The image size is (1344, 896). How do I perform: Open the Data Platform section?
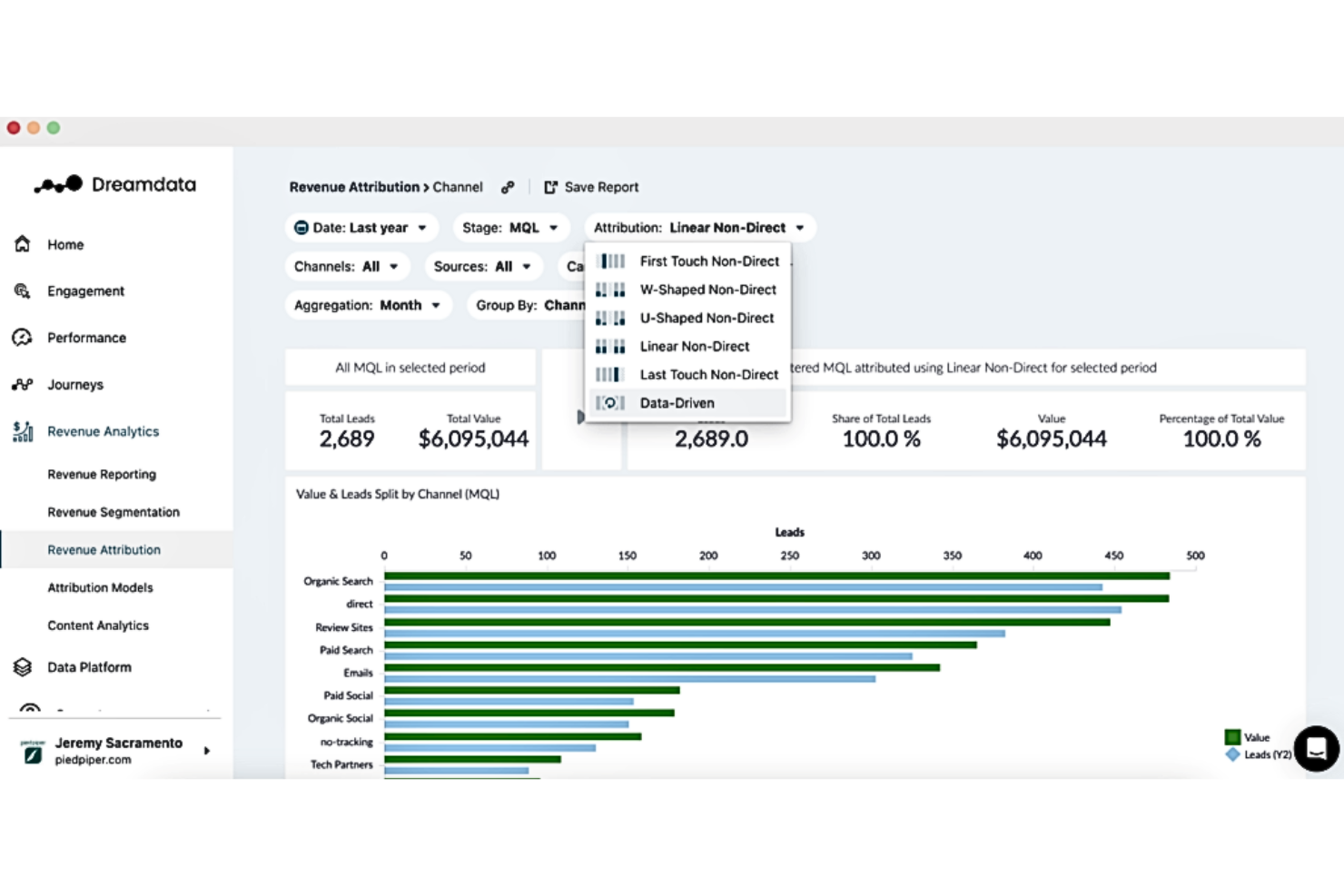pyautogui.click(x=87, y=666)
